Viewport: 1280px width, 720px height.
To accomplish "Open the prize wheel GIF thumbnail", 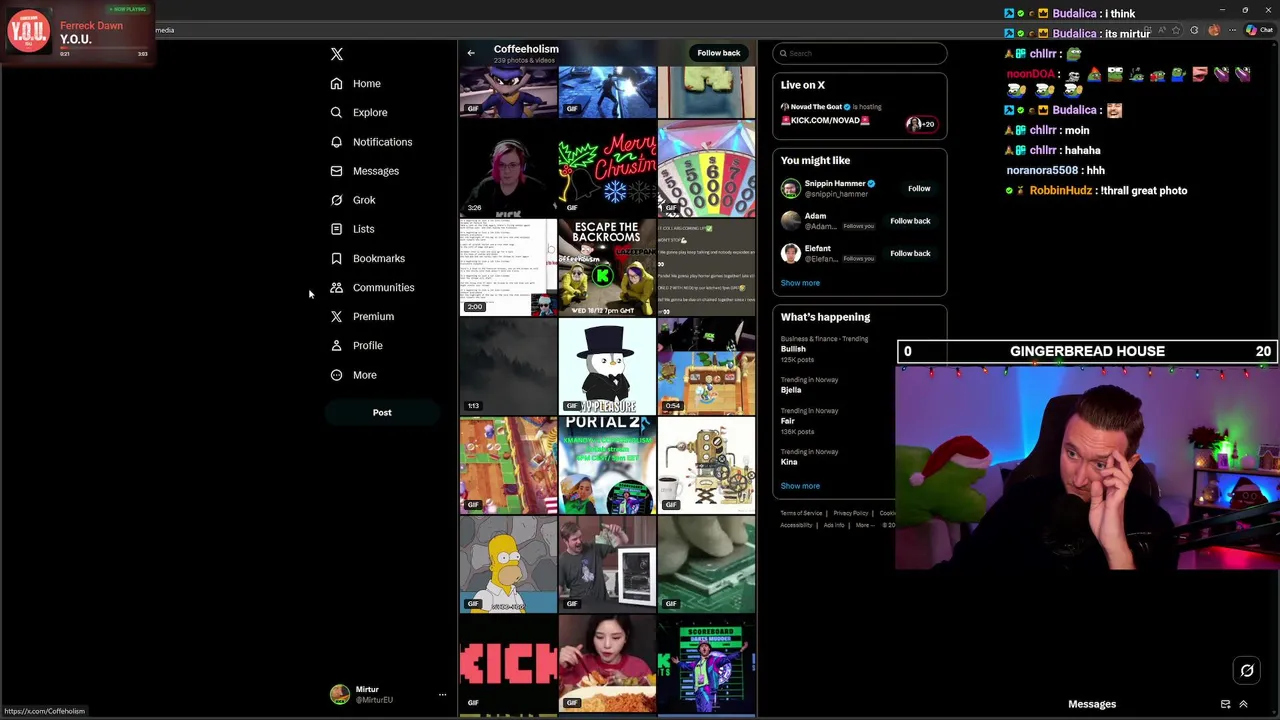I will tap(706, 168).
